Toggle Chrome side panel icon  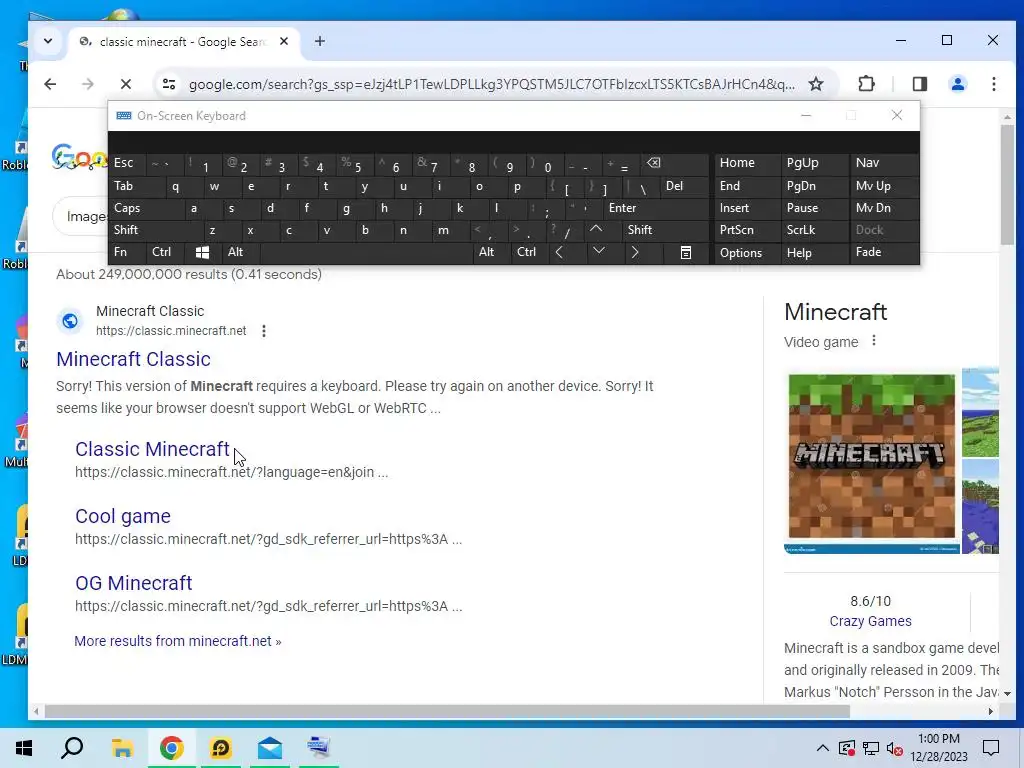pos(920,84)
